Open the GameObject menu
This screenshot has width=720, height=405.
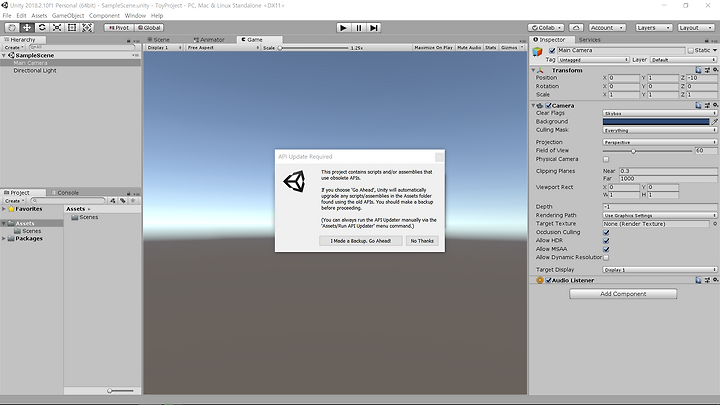click(x=68, y=16)
